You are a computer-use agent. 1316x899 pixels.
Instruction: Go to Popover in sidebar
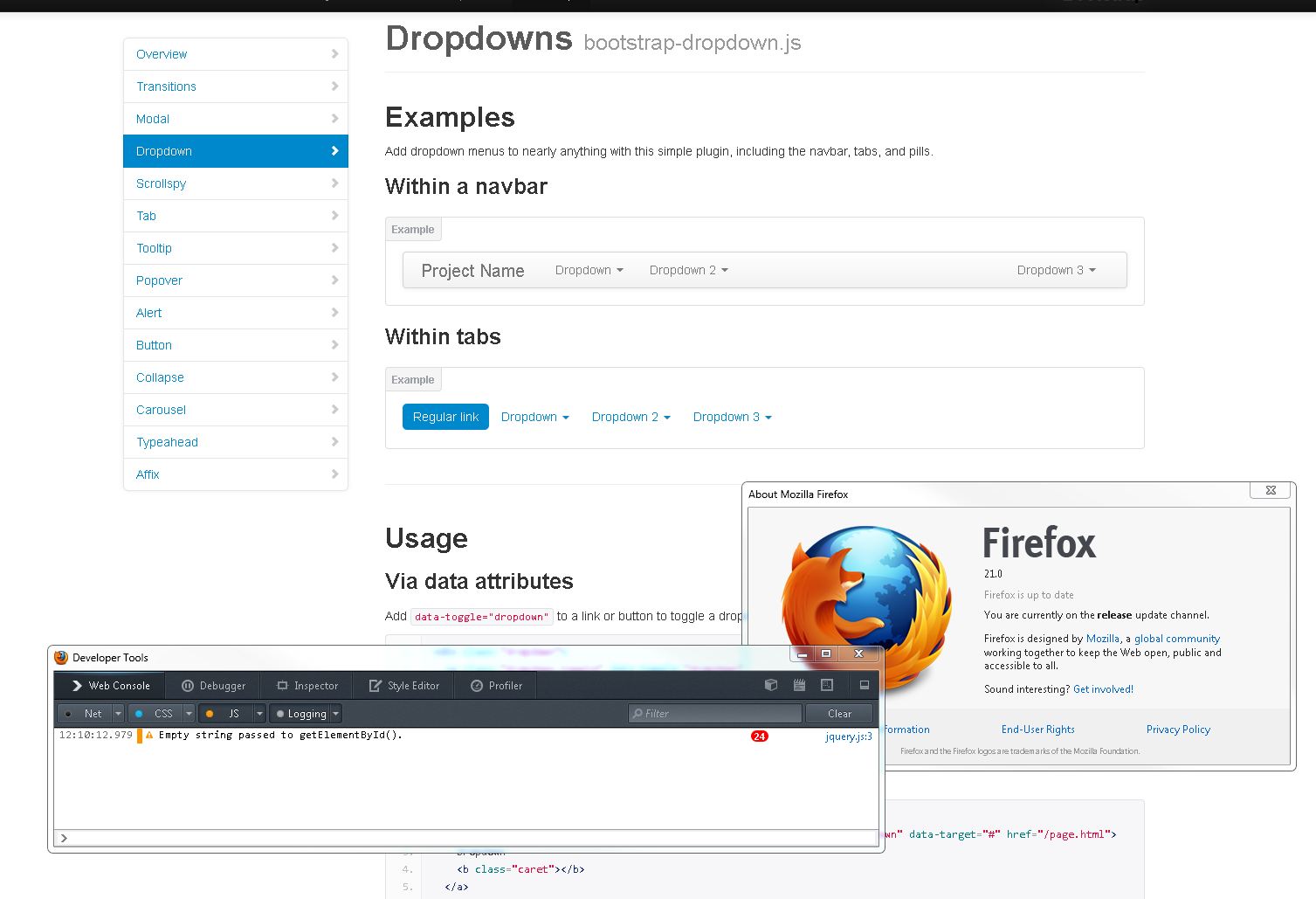click(x=236, y=280)
